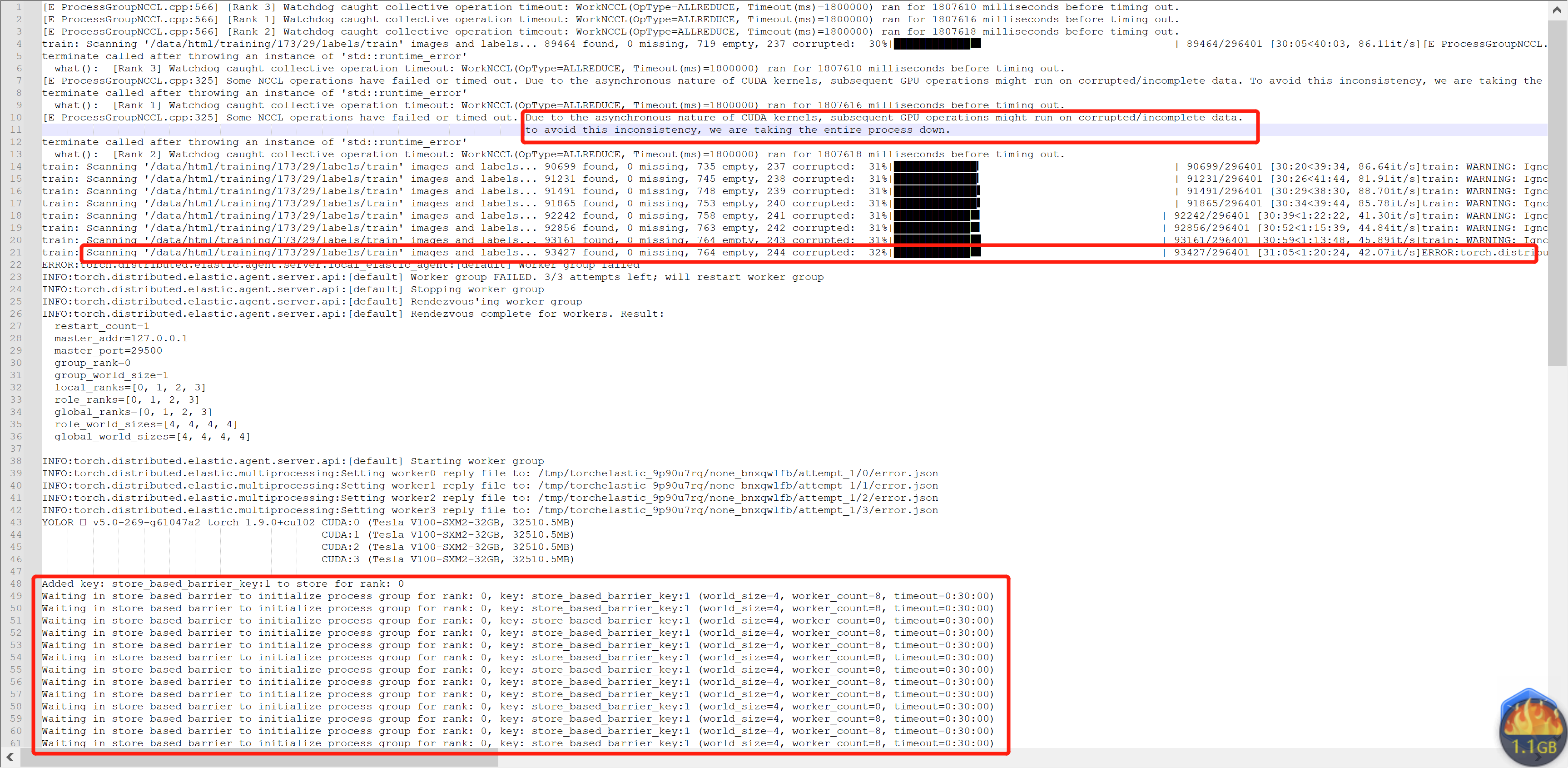Click the attempt_1/0/error.json file path text

pyautogui.click(x=736, y=473)
